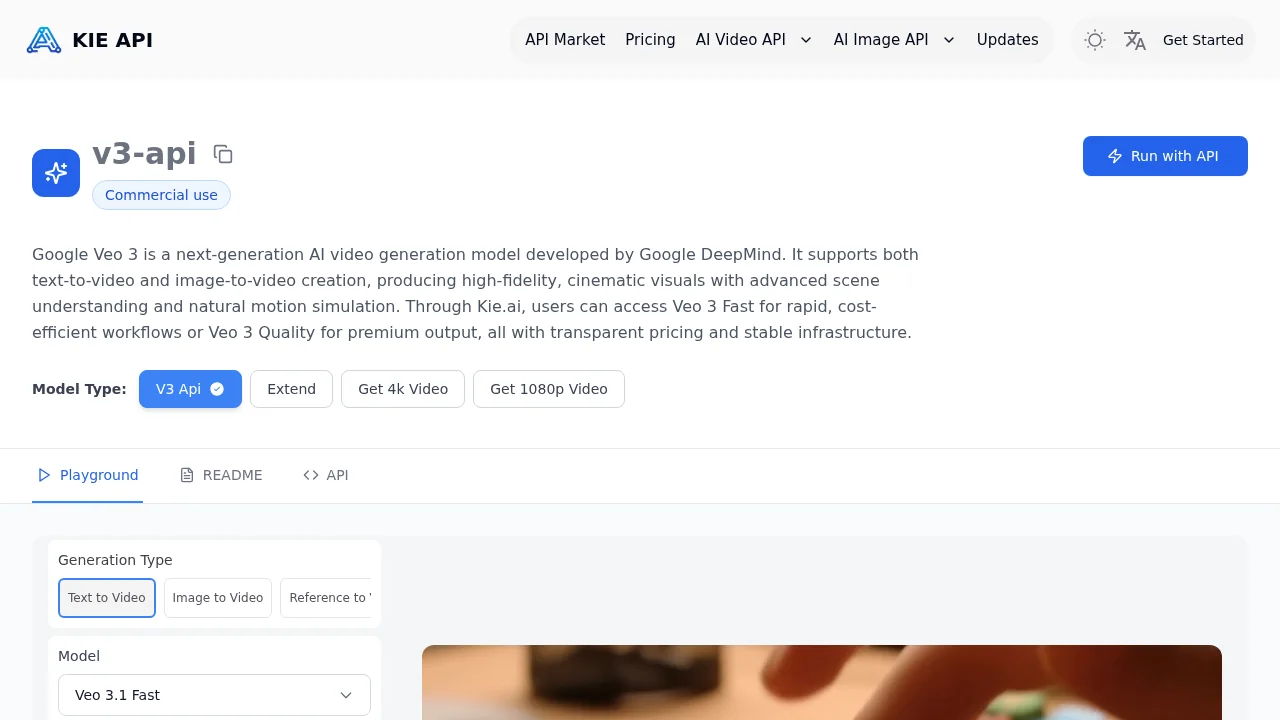The width and height of the screenshot is (1280, 720).
Task: Expand the AI Image API menu
Action: (x=893, y=40)
